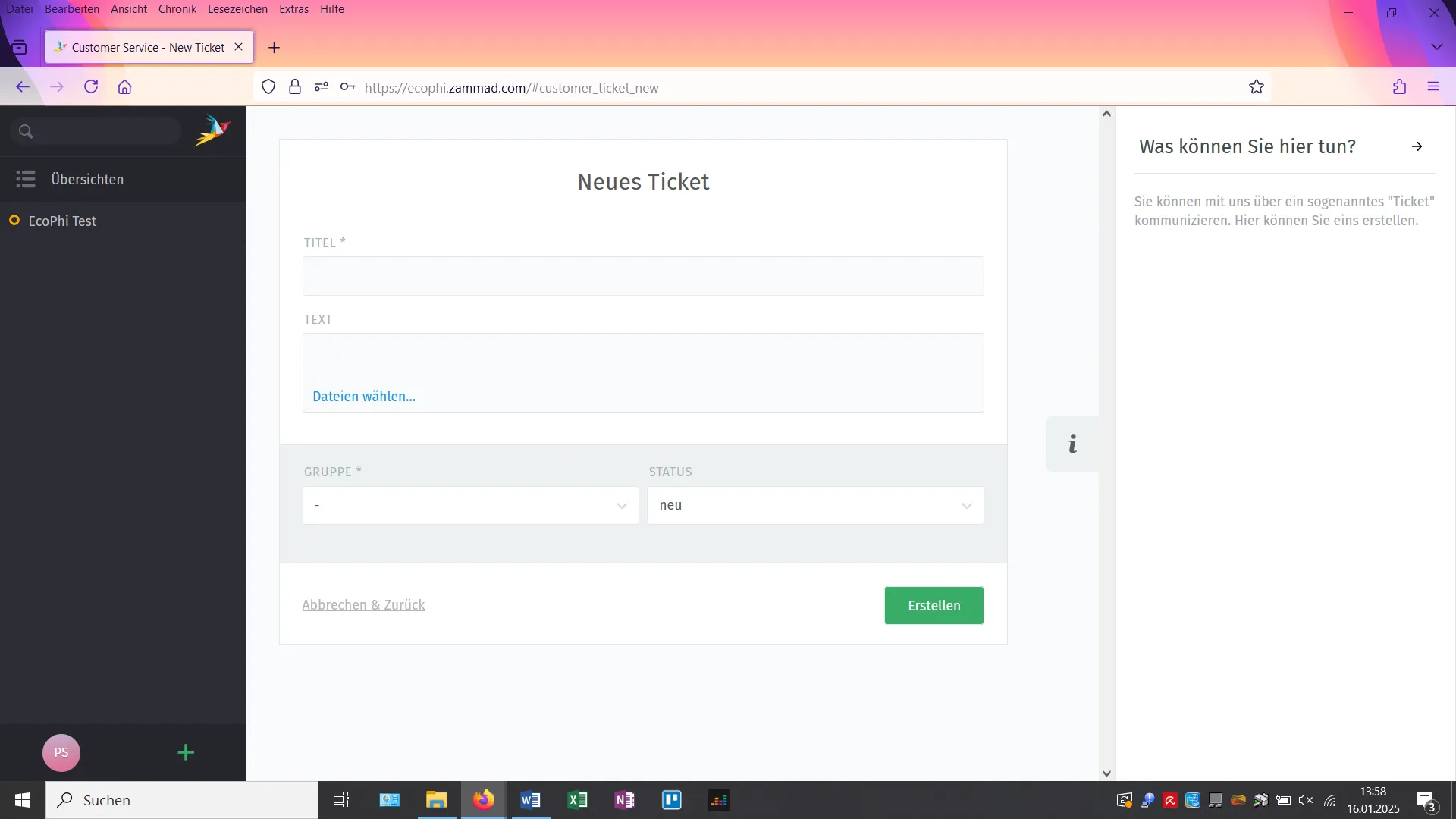This screenshot has width=1456, height=819.
Task: Open Übersichten in the Zammad sidebar
Action: [x=87, y=179]
